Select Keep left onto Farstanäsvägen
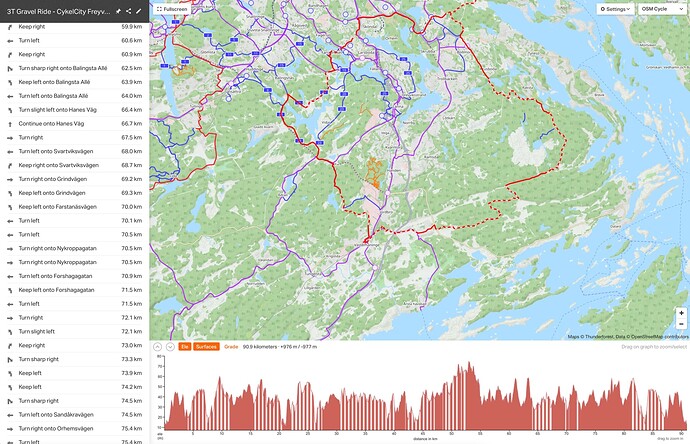Screen dimensions: 690x444 pyautogui.click(x=74, y=207)
